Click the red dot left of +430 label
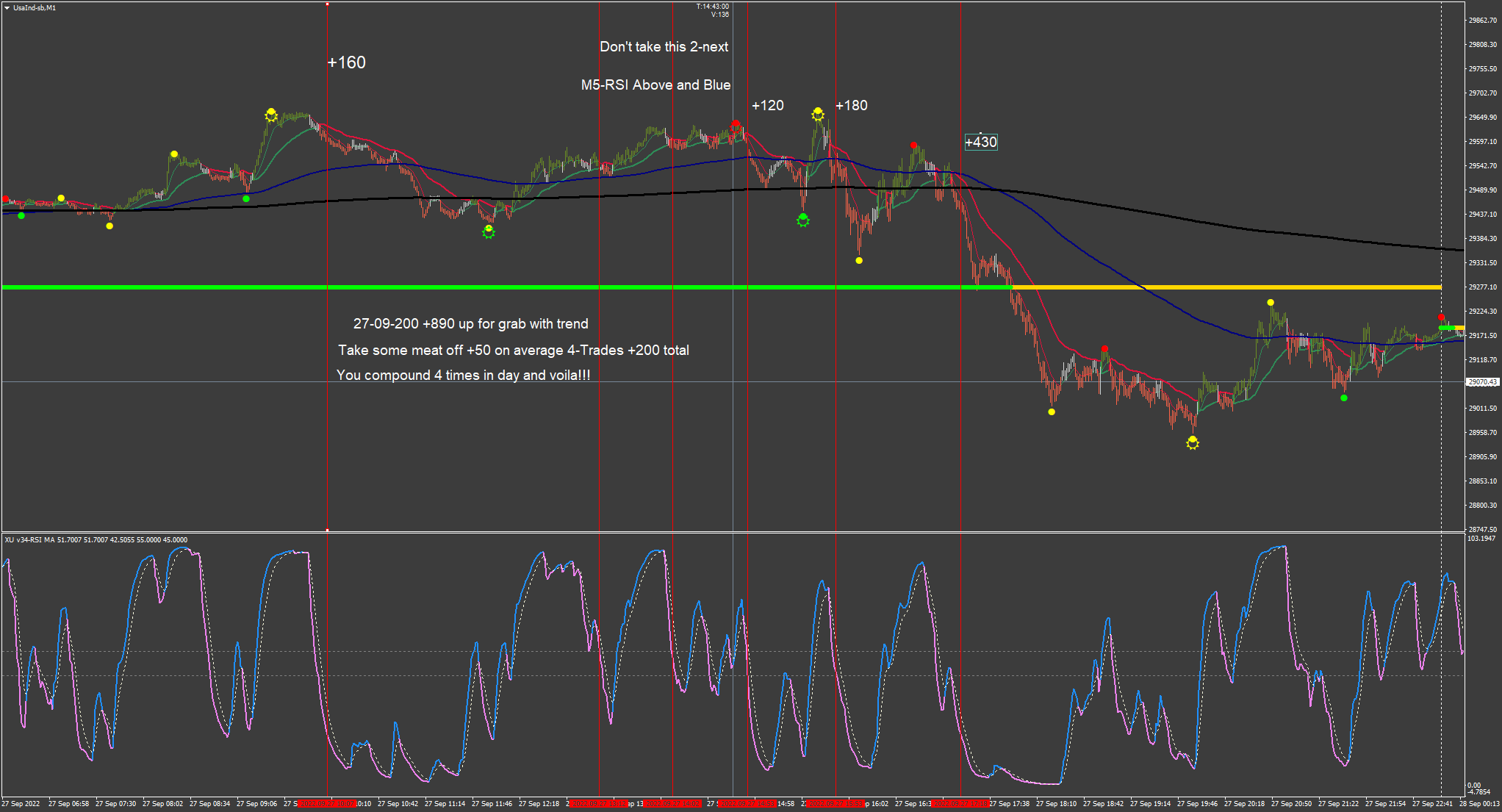 tap(913, 145)
